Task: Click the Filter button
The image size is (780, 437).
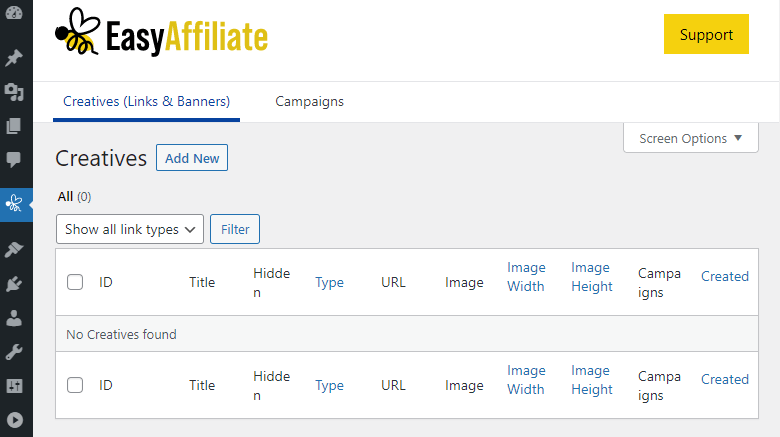Action: coord(235,229)
